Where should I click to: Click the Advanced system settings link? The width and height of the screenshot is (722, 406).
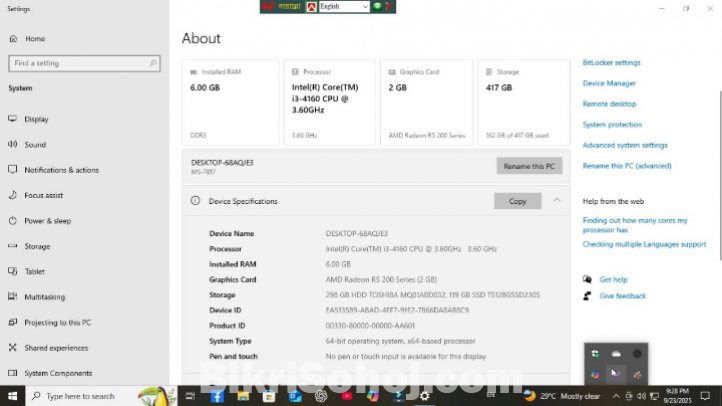click(624, 145)
